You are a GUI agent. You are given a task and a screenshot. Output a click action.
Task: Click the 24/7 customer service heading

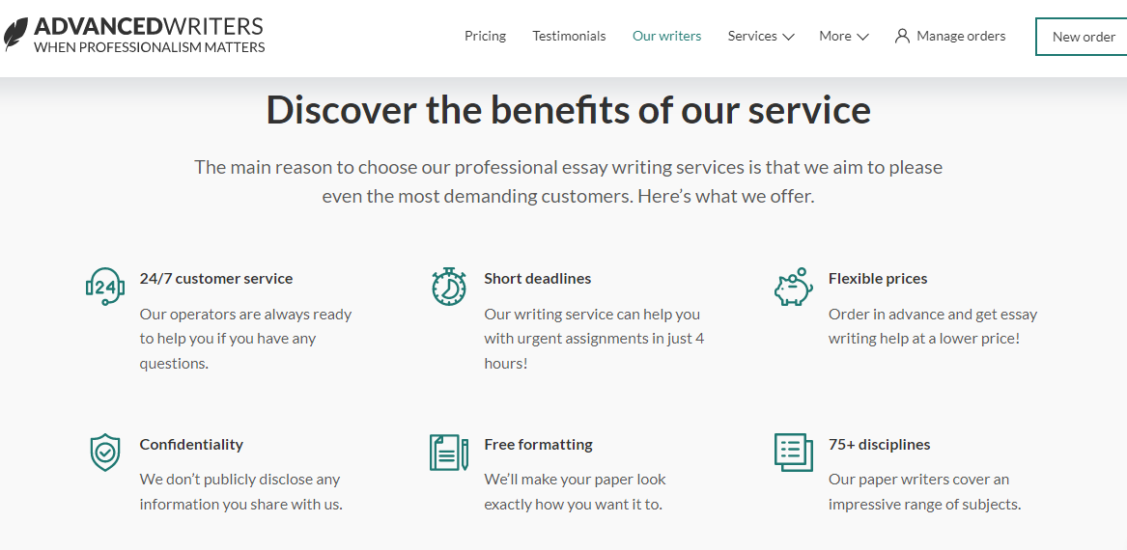click(x=216, y=278)
